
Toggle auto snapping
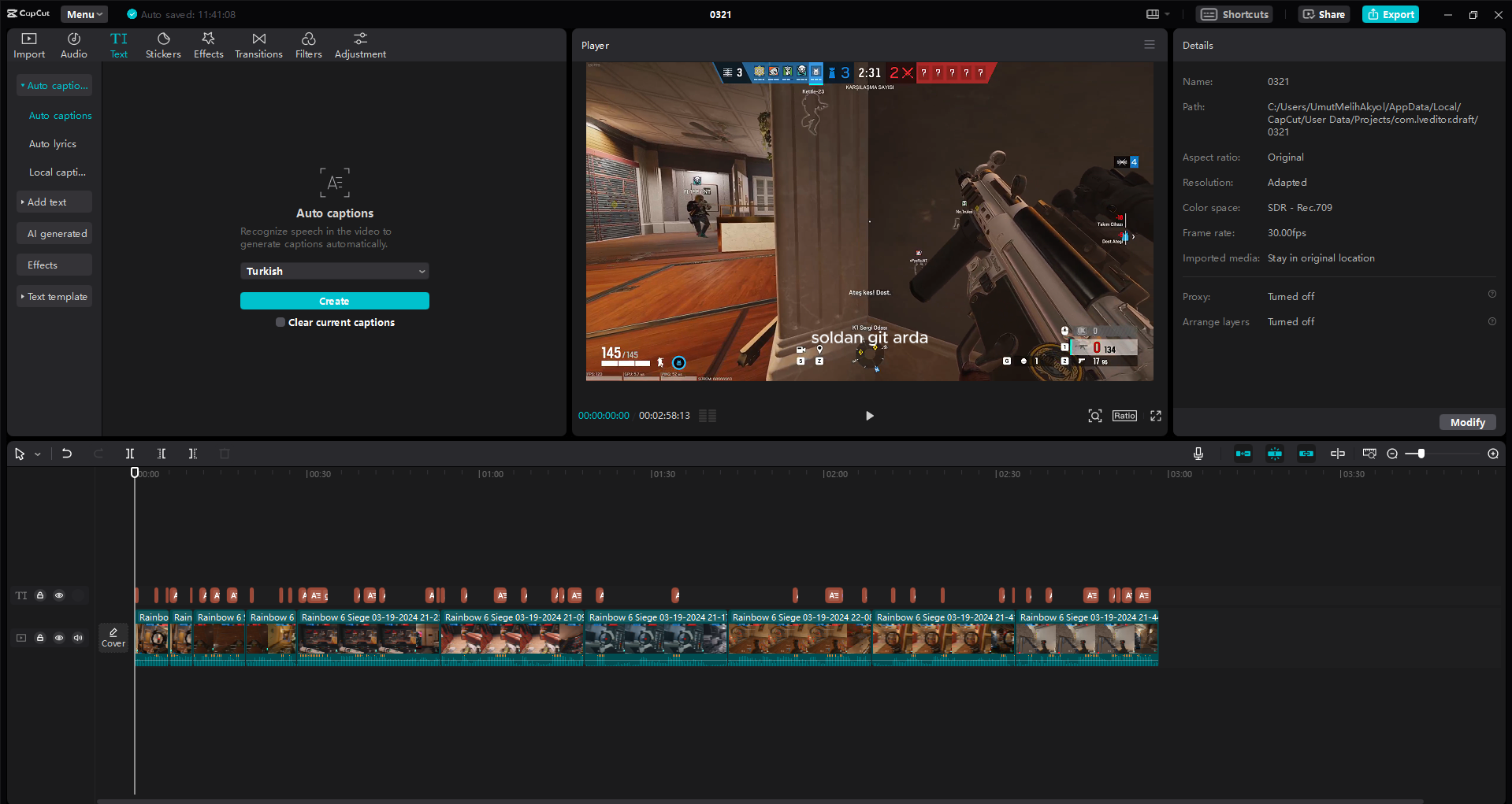point(1275,454)
